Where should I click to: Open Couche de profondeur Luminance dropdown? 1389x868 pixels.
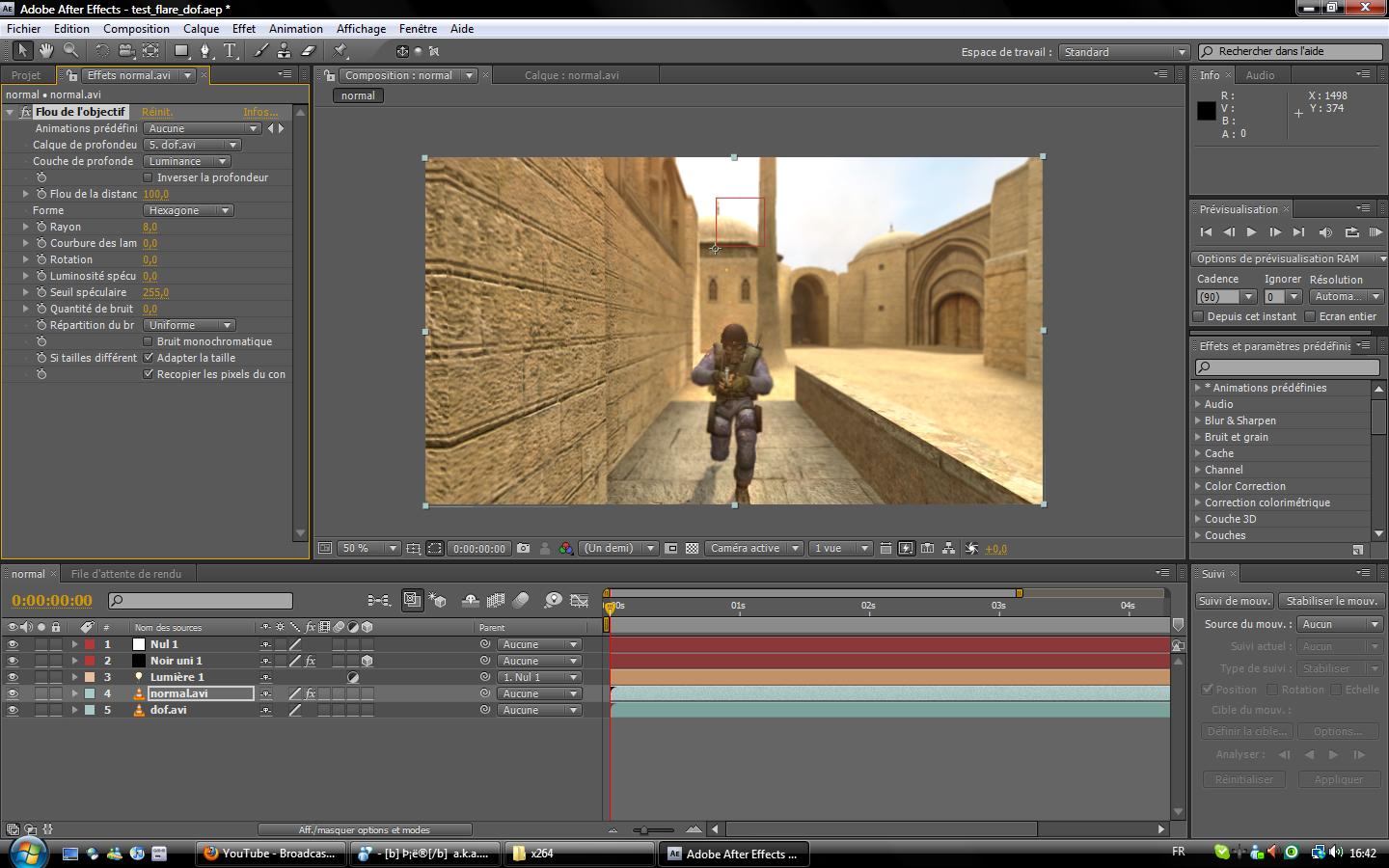click(x=187, y=161)
